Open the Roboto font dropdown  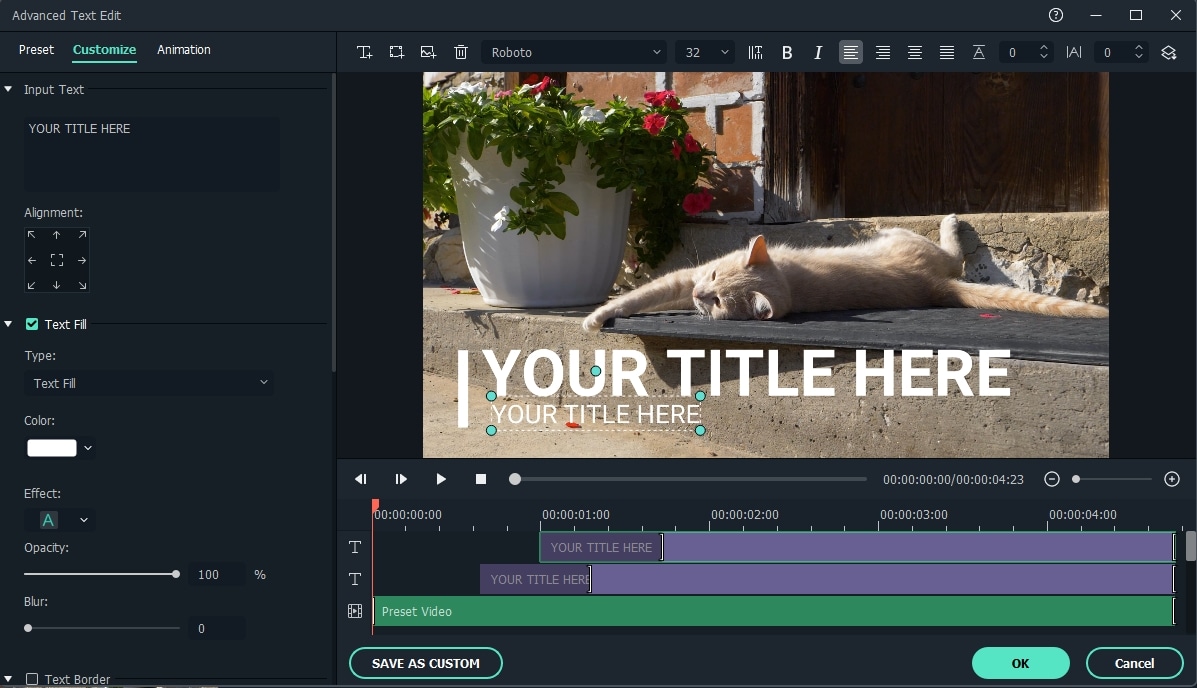point(574,53)
